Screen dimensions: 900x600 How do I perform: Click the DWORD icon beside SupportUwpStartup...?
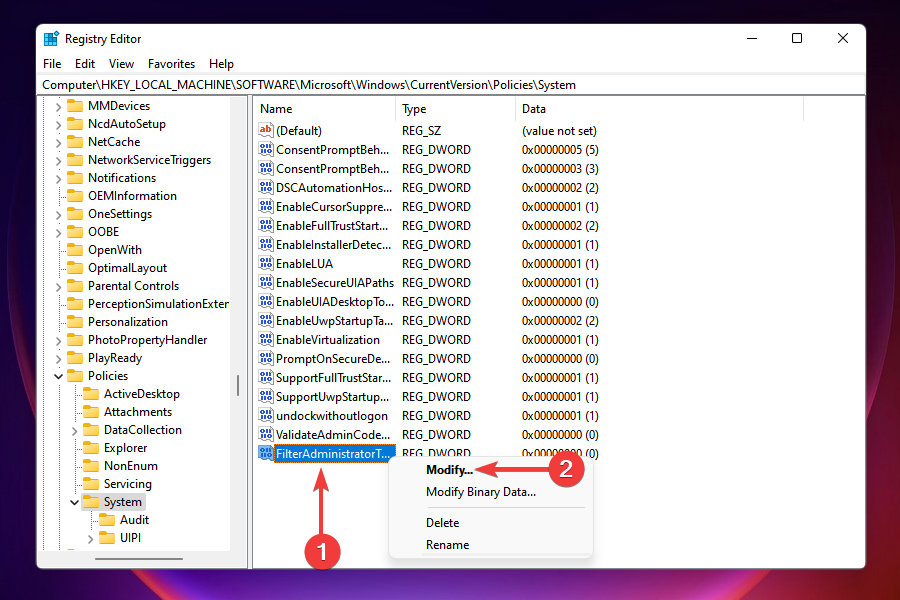point(265,396)
